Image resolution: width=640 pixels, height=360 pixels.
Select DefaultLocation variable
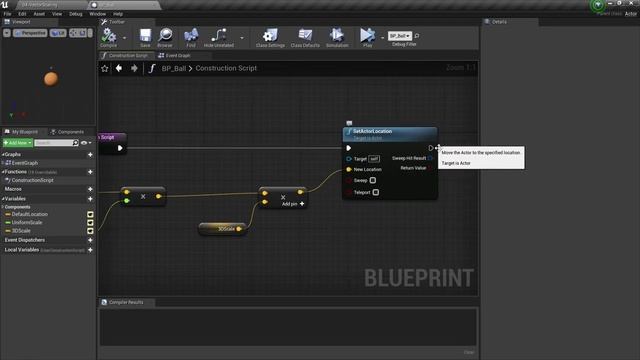coord(29,214)
